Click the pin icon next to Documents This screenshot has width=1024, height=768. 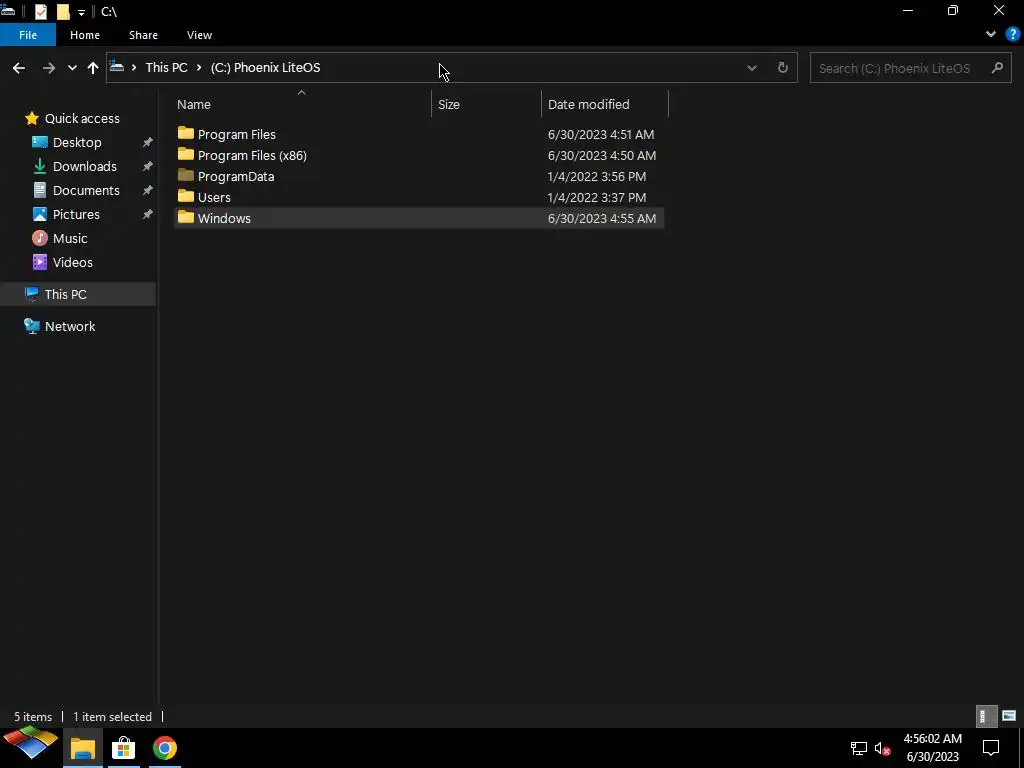(x=148, y=191)
